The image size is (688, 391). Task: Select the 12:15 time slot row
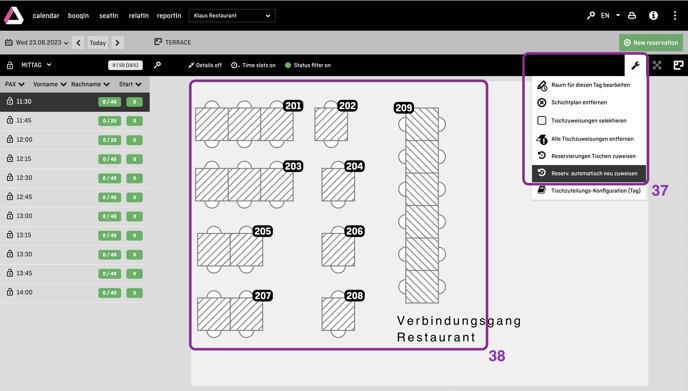tap(75, 159)
